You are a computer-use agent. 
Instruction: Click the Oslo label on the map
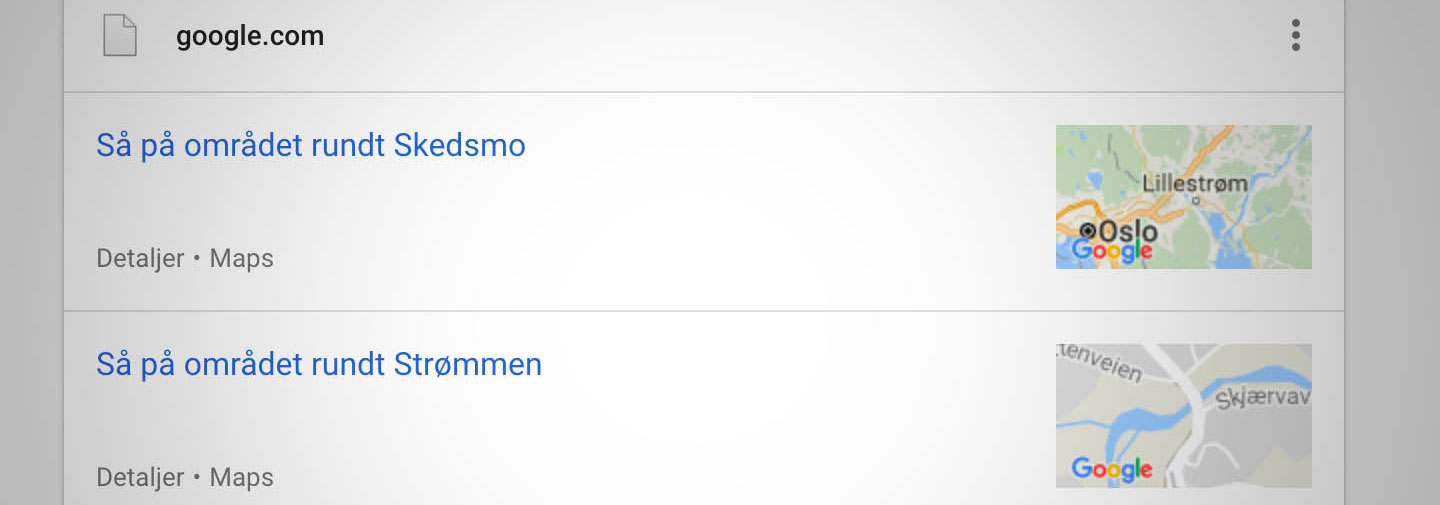point(1128,232)
